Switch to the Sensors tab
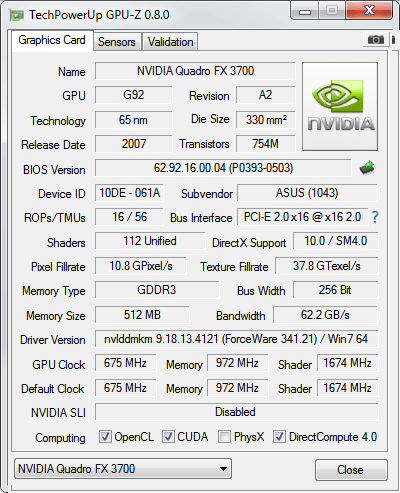400x493 pixels. 117,42
